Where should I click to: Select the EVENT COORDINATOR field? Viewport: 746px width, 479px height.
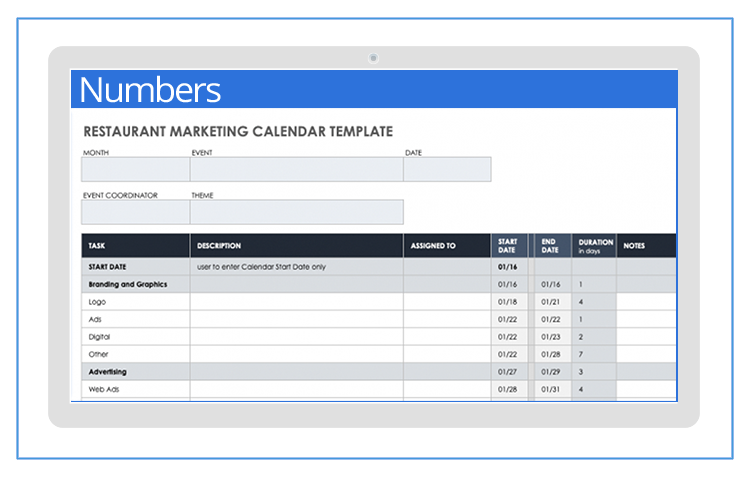coord(135,212)
